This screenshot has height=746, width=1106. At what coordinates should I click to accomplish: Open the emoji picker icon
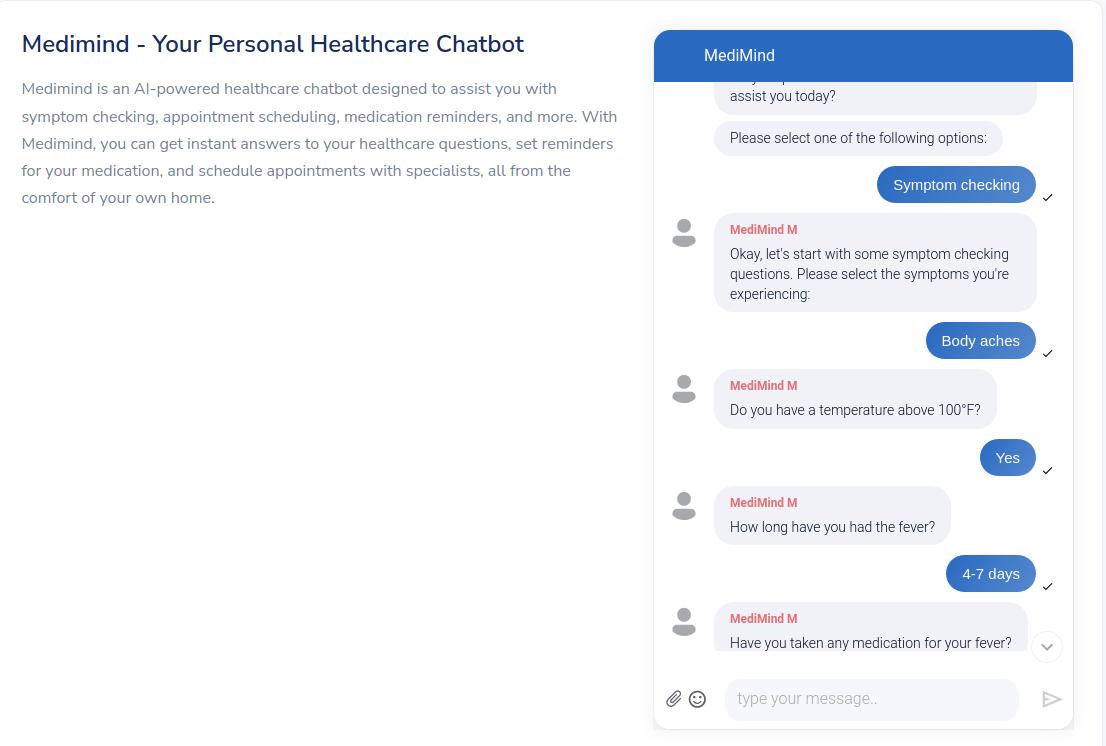[697, 698]
